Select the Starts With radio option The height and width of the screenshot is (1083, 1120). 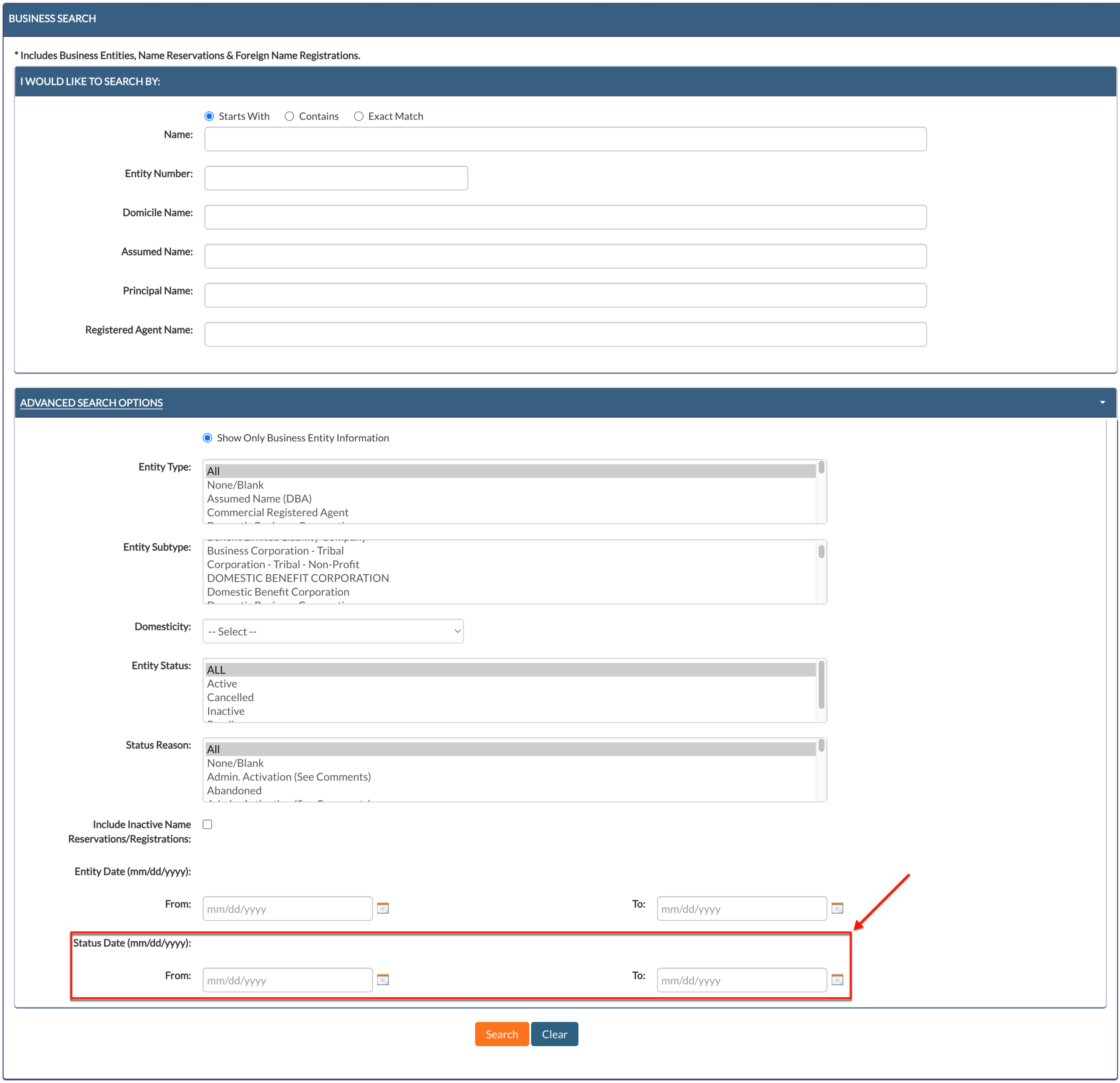[x=209, y=116]
